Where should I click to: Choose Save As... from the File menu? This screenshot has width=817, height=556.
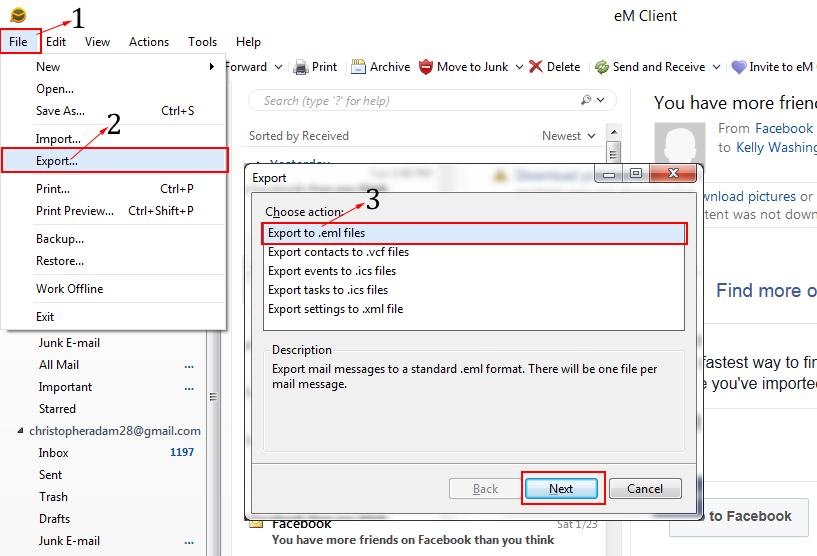(x=114, y=111)
